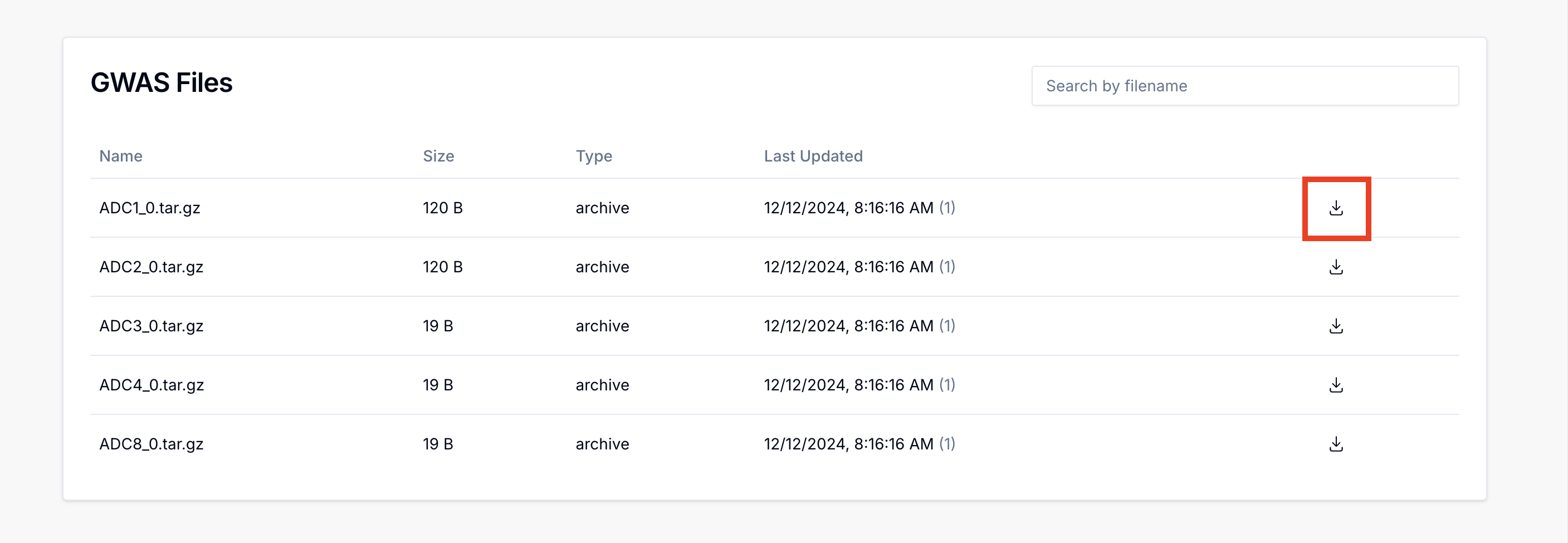Download the ADC2_0.tar.gz archive
This screenshot has width=1568, height=543.
coord(1336,267)
